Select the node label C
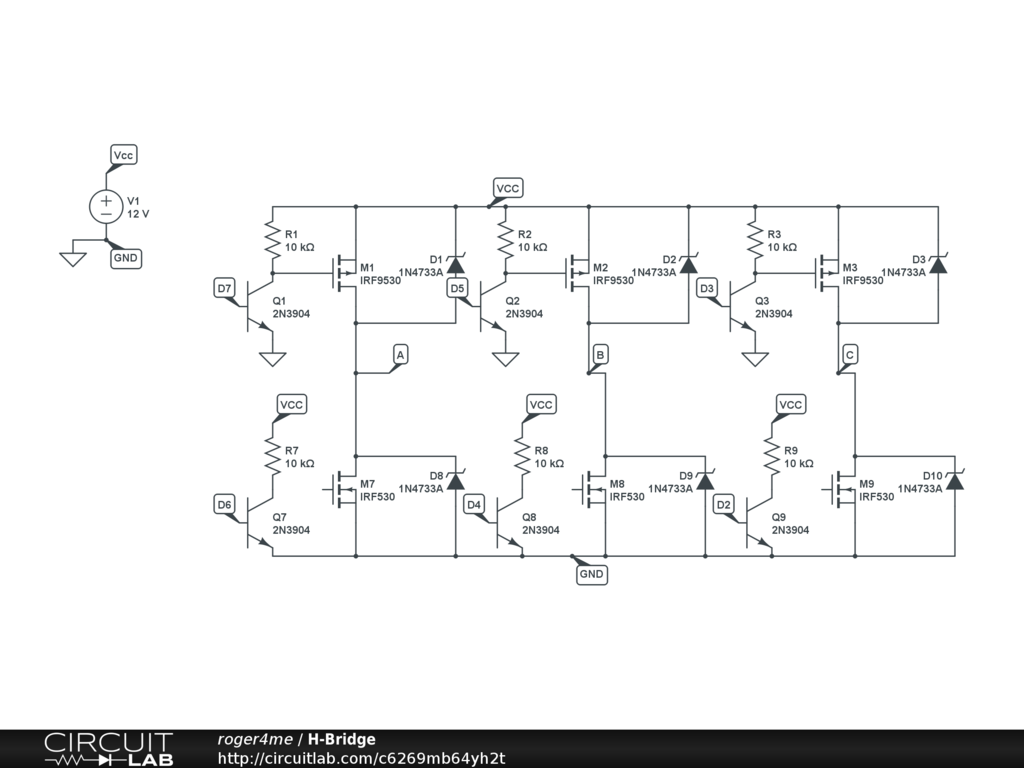 [850, 355]
